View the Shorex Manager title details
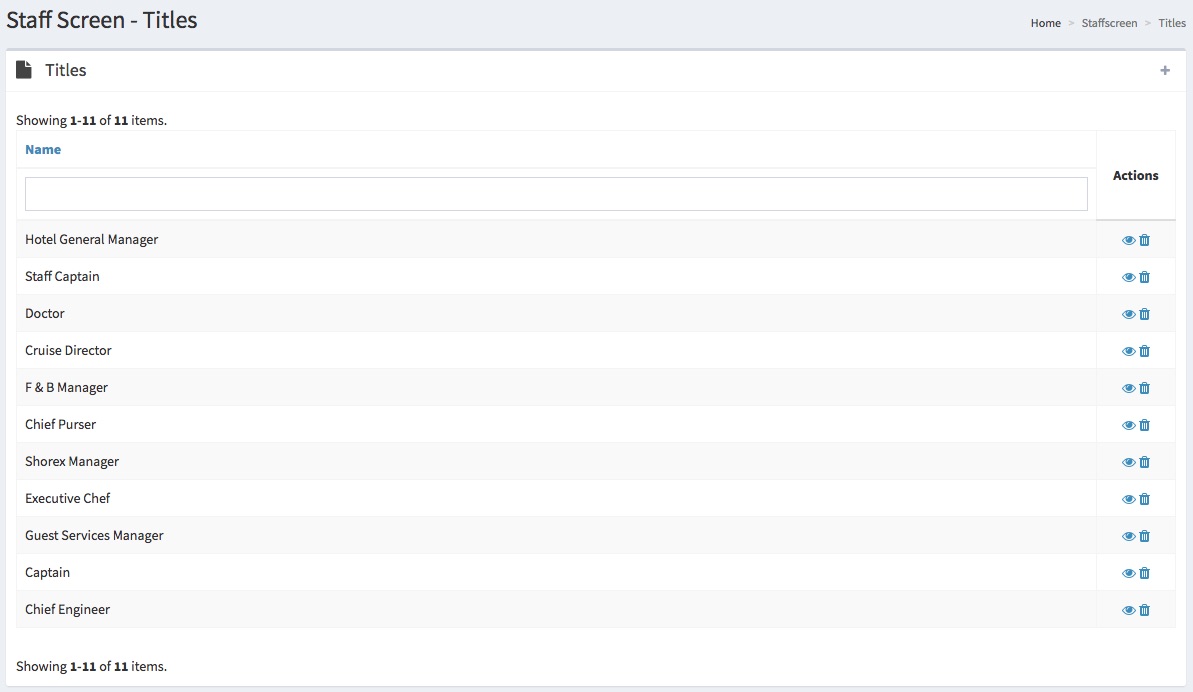Viewport: 1193px width, 692px height. (x=1128, y=462)
